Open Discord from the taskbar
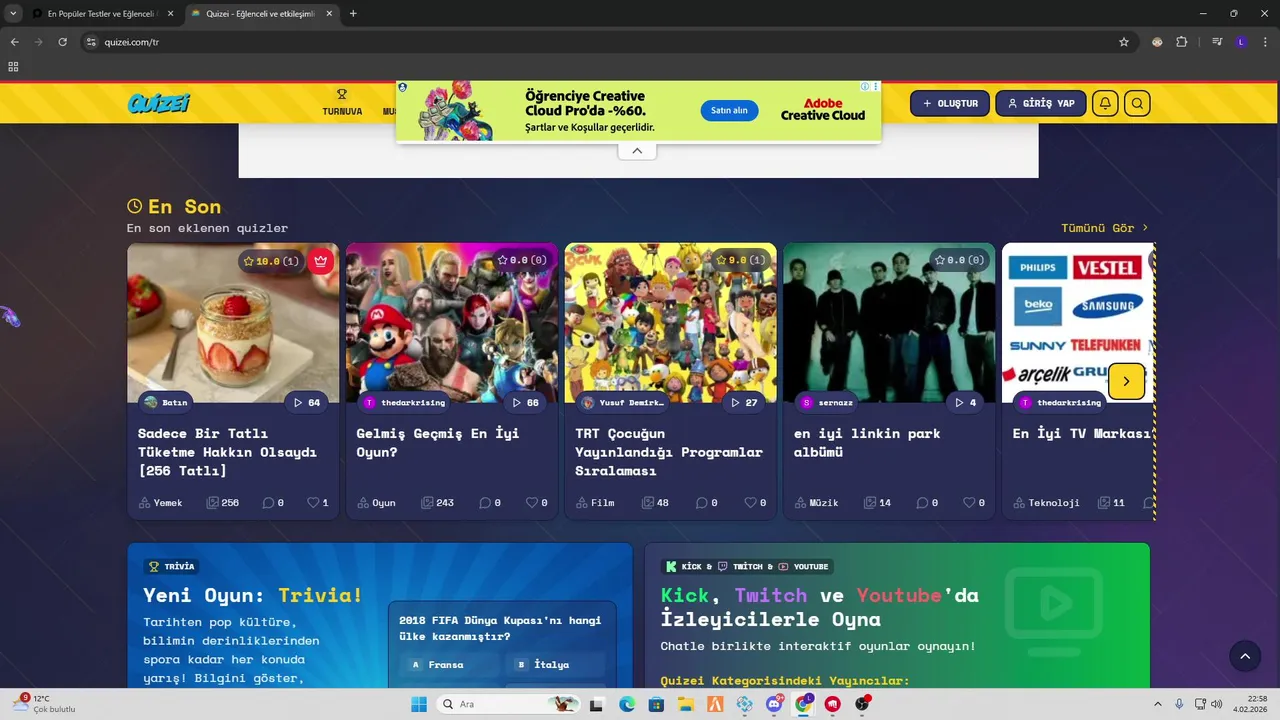1280x720 pixels. click(774, 704)
